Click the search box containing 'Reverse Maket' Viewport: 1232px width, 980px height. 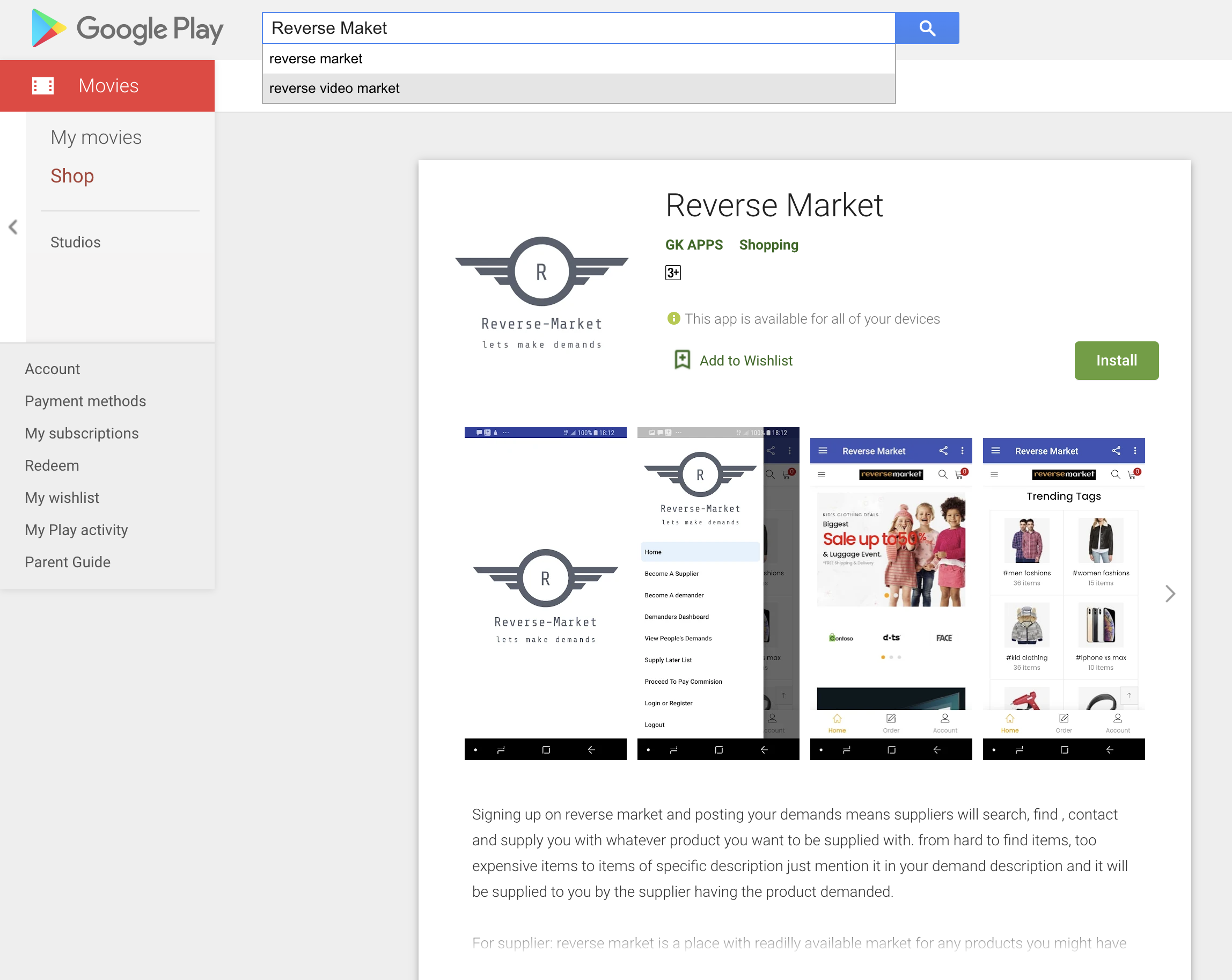coord(578,28)
